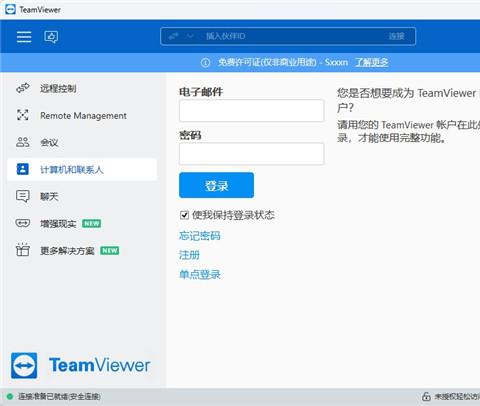This screenshot has height=406, width=480.
Task: Click the green connection status dot
Action: (10, 396)
